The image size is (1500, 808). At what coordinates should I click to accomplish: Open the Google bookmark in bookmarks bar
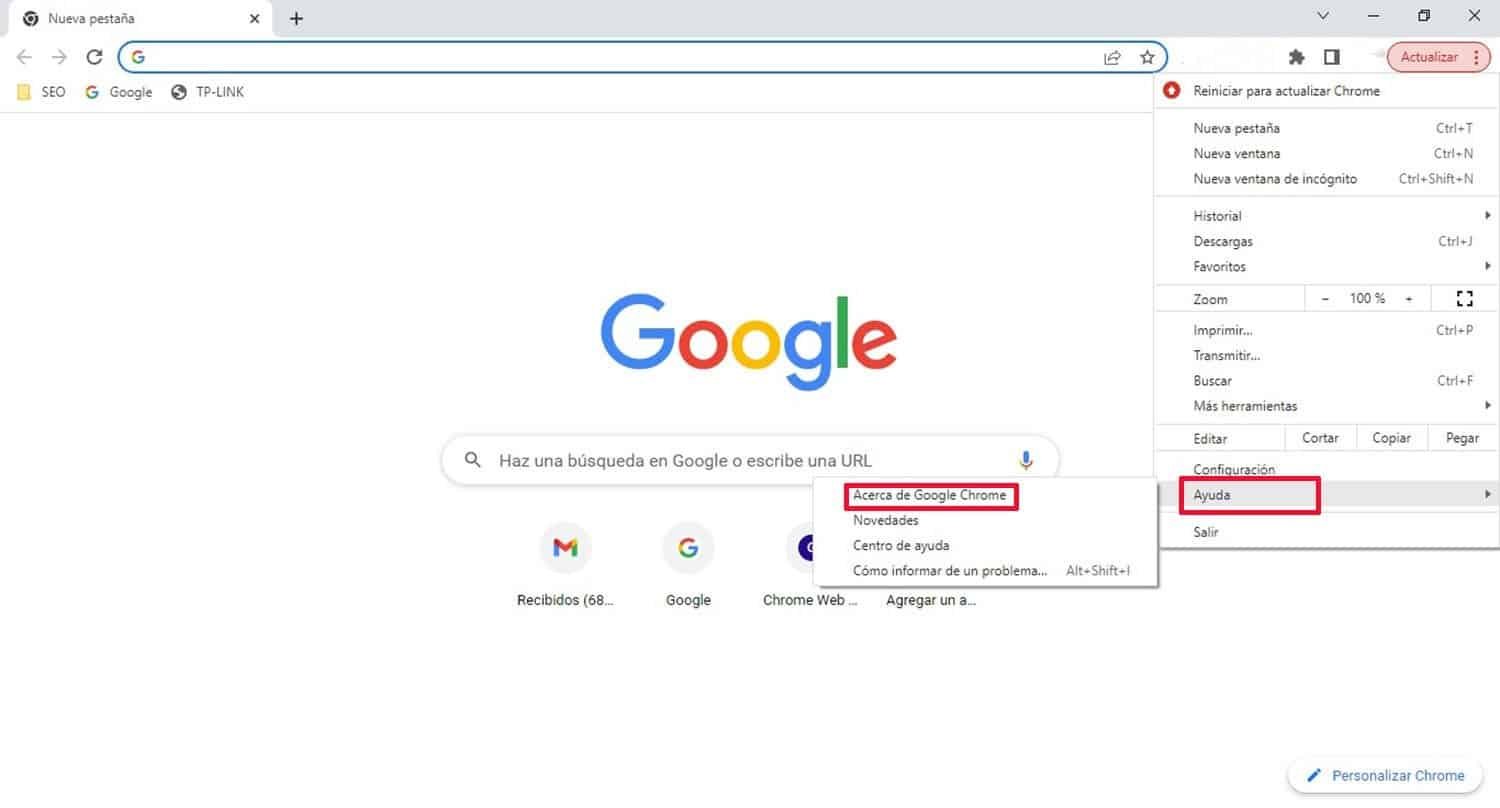click(119, 92)
